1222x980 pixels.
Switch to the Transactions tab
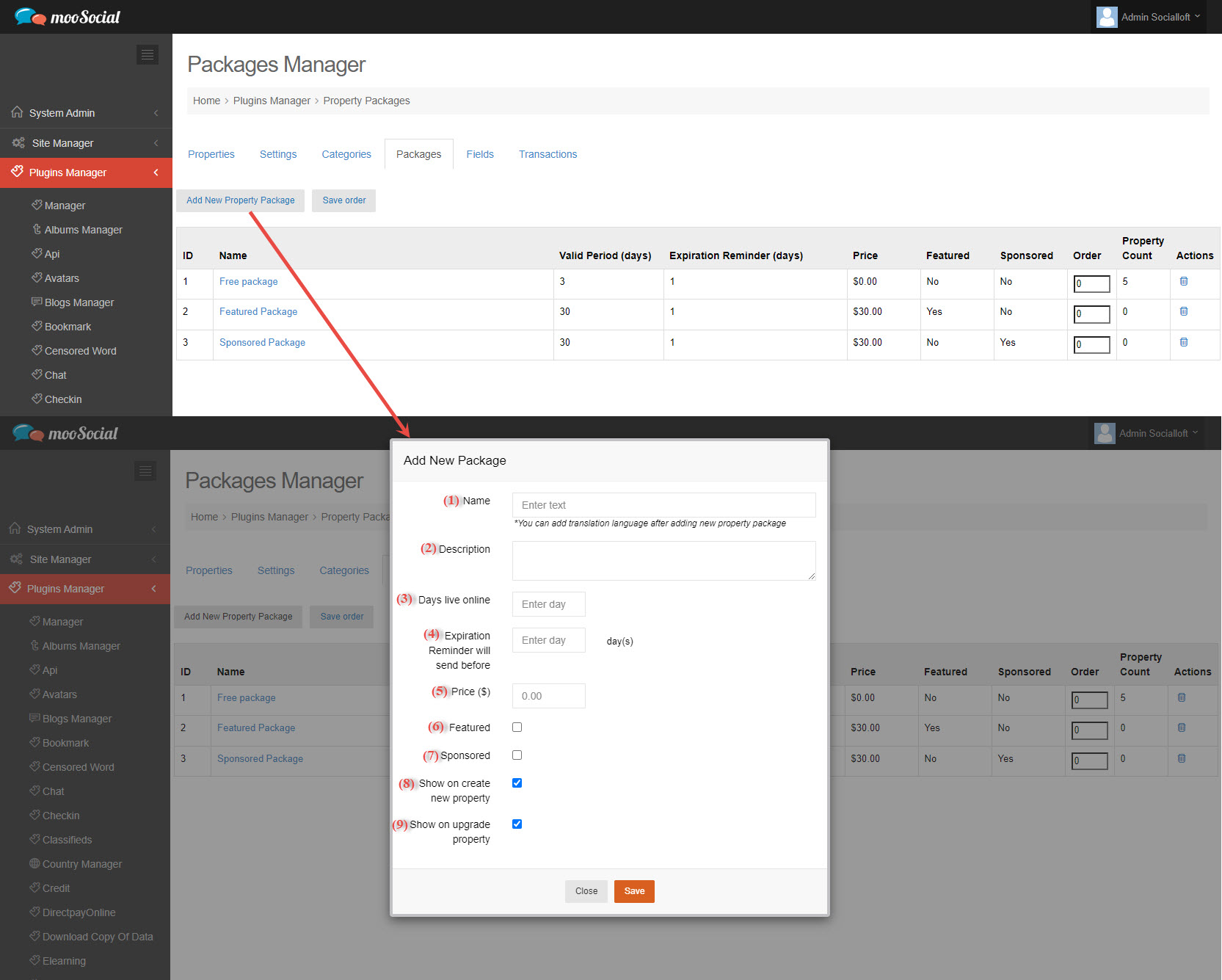(x=548, y=154)
